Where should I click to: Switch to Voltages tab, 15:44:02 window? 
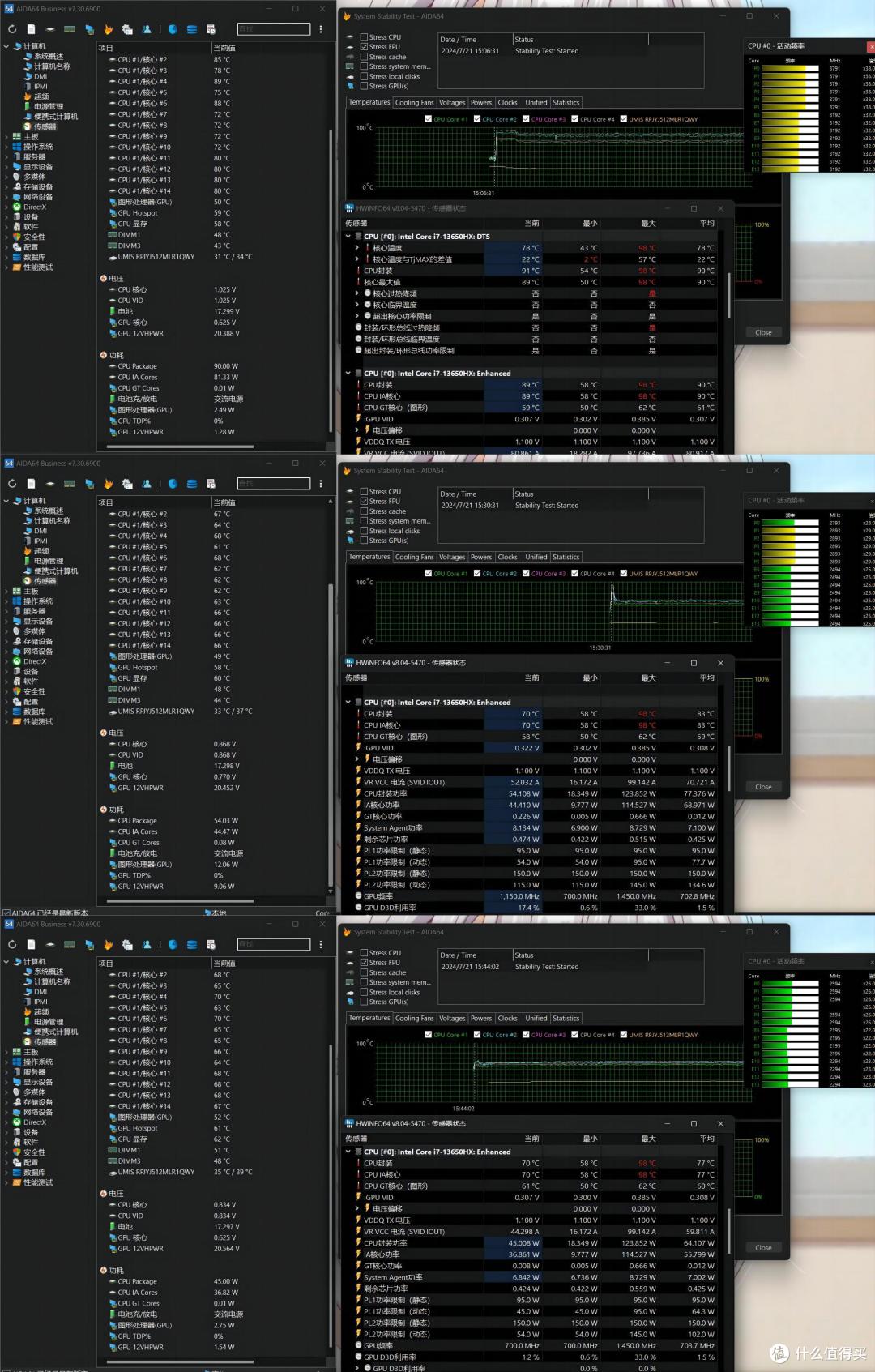point(452,1019)
